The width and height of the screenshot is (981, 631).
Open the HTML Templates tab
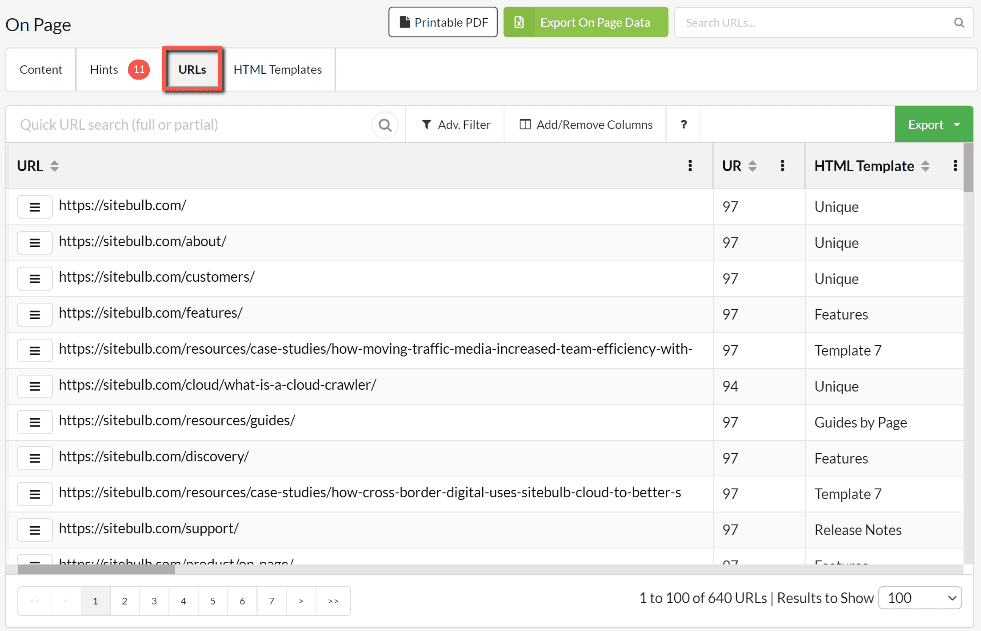pyautogui.click(x=278, y=69)
